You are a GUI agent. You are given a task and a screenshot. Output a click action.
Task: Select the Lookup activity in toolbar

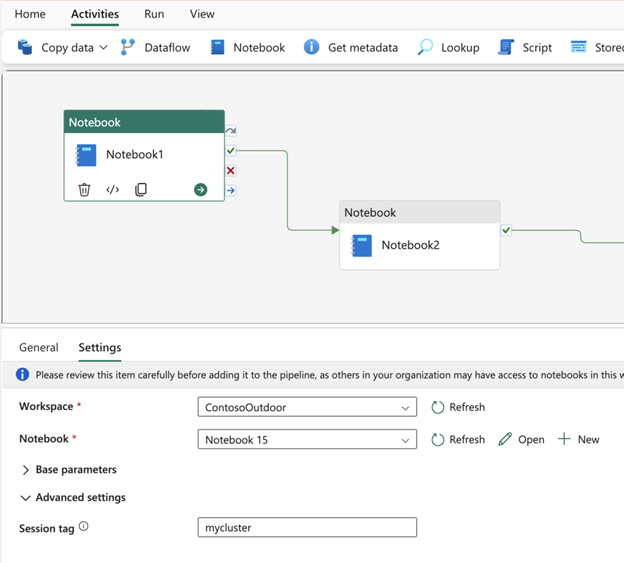click(447, 47)
